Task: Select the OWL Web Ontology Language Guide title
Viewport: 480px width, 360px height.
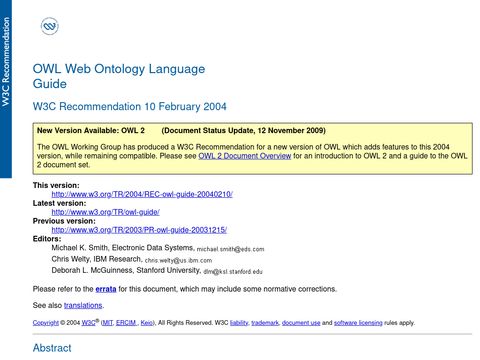Action: [x=119, y=76]
